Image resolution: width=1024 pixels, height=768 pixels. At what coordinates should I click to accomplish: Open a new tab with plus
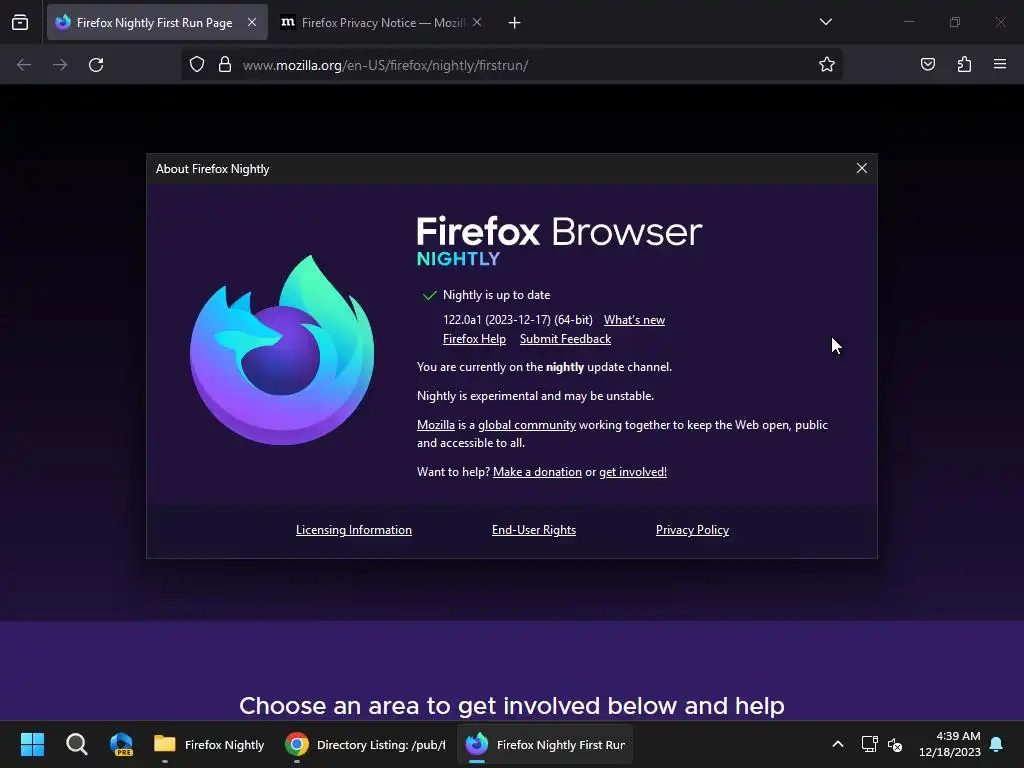pyautogui.click(x=515, y=23)
